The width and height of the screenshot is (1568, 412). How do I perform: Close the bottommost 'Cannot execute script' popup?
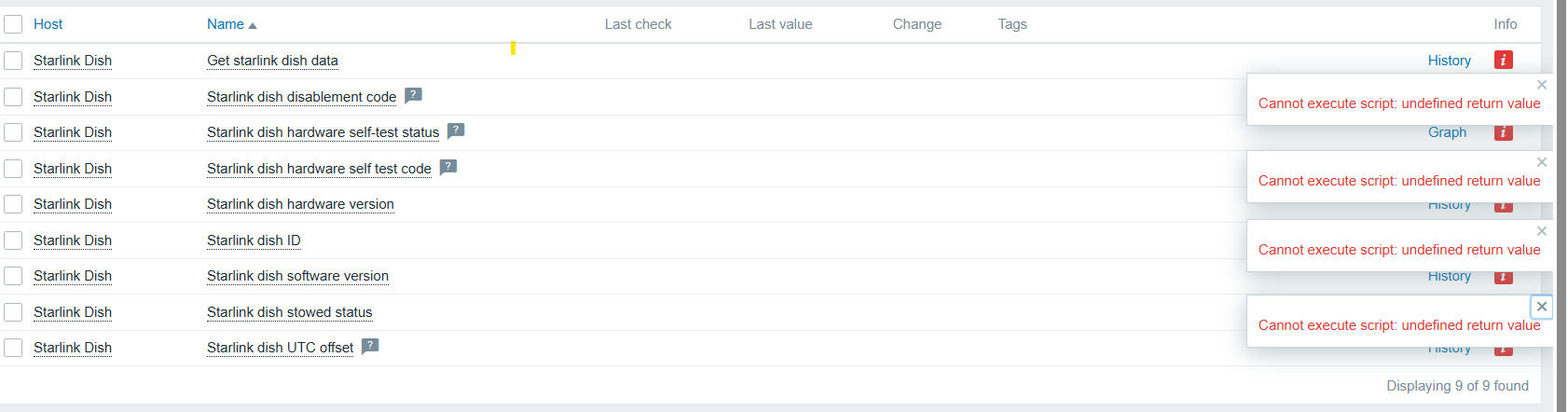pos(1542,307)
